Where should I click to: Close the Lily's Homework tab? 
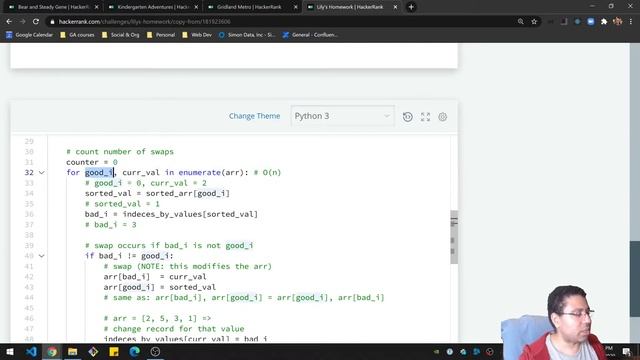tap(395, 7)
